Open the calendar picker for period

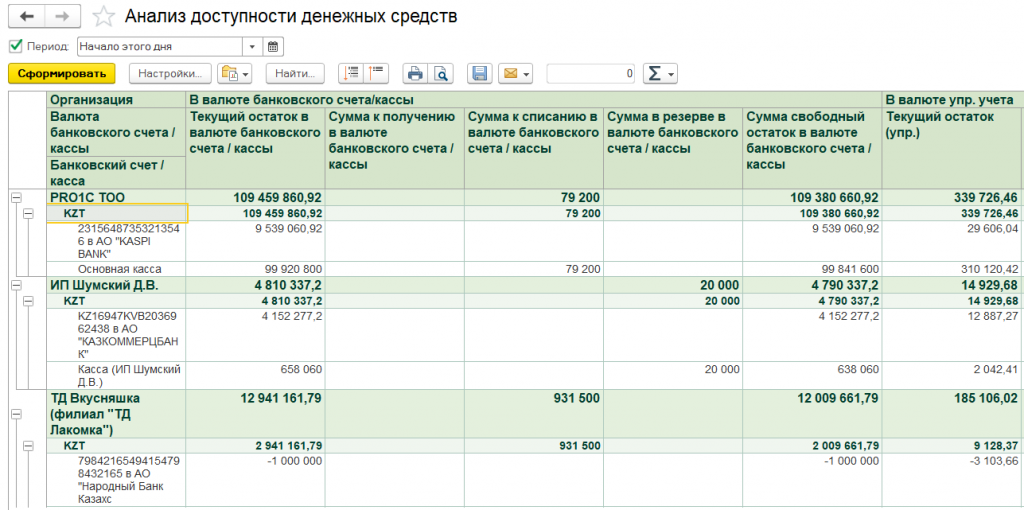273,46
